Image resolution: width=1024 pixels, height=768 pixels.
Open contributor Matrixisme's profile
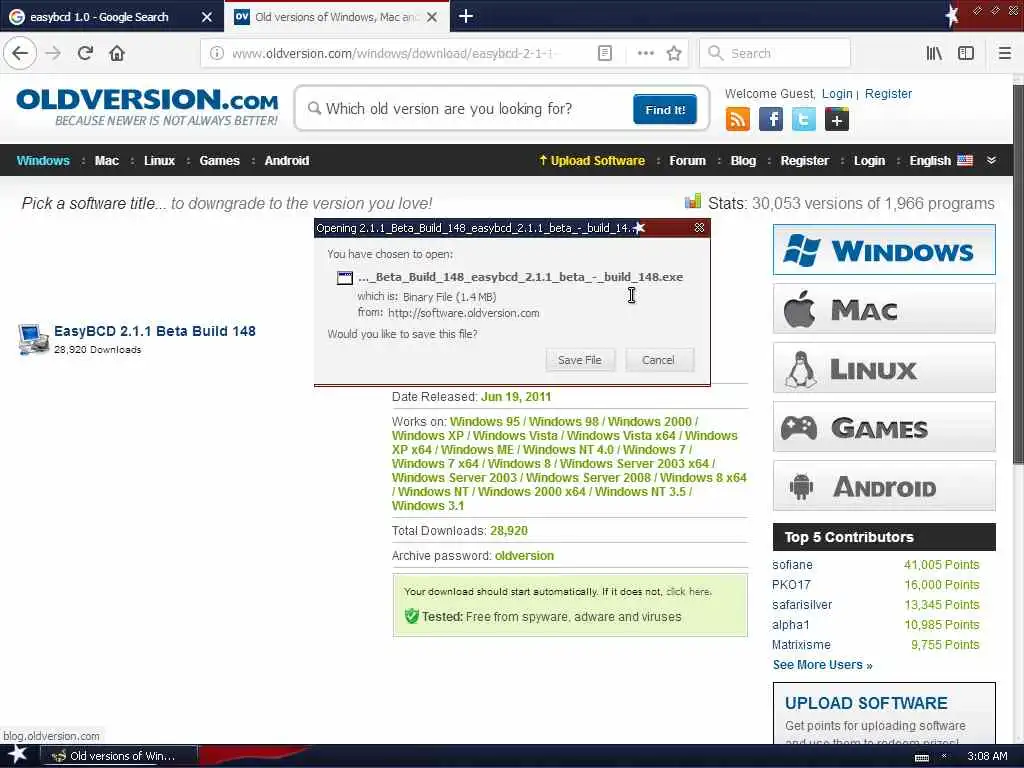801,645
